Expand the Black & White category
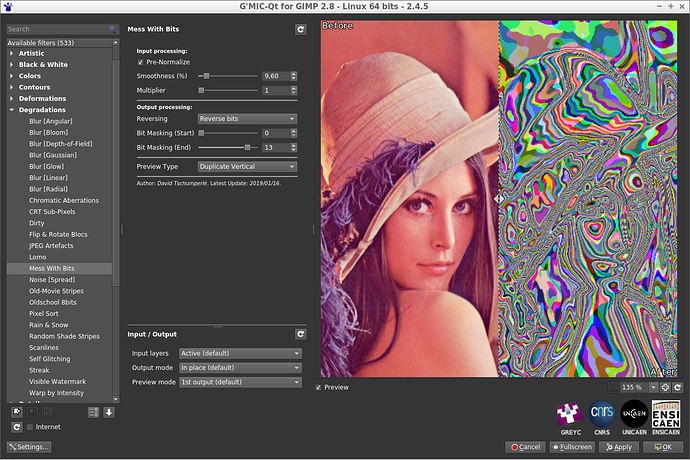 click(x=11, y=65)
